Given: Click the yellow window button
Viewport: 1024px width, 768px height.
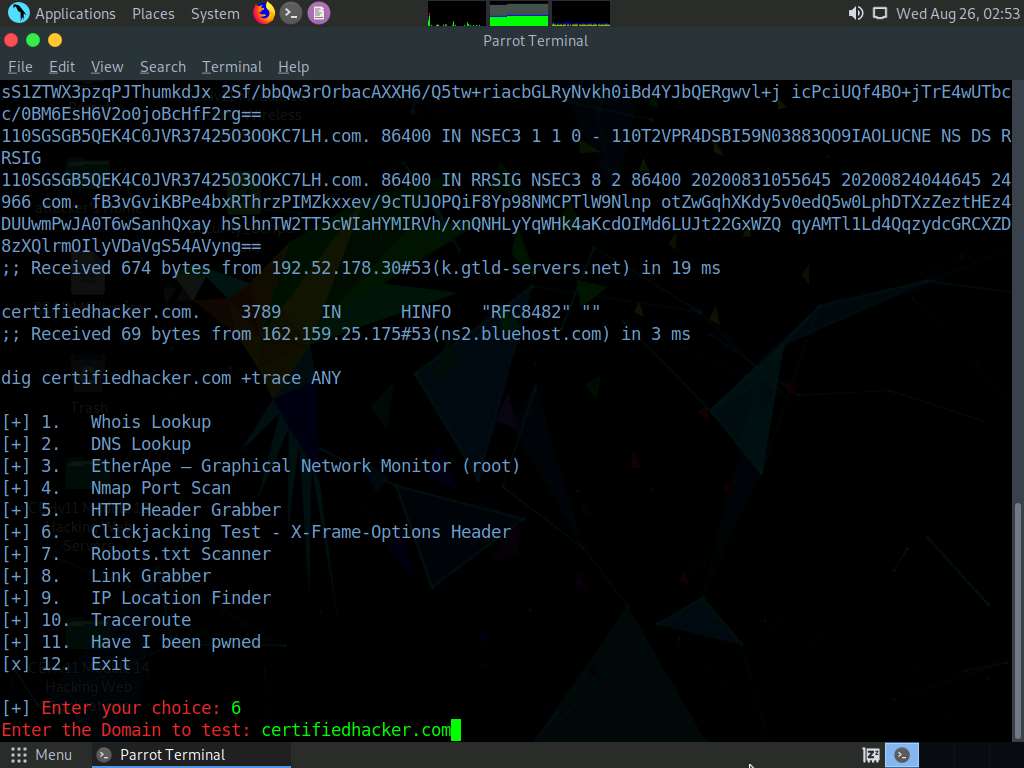Looking at the screenshot, I should pos(55,40).
